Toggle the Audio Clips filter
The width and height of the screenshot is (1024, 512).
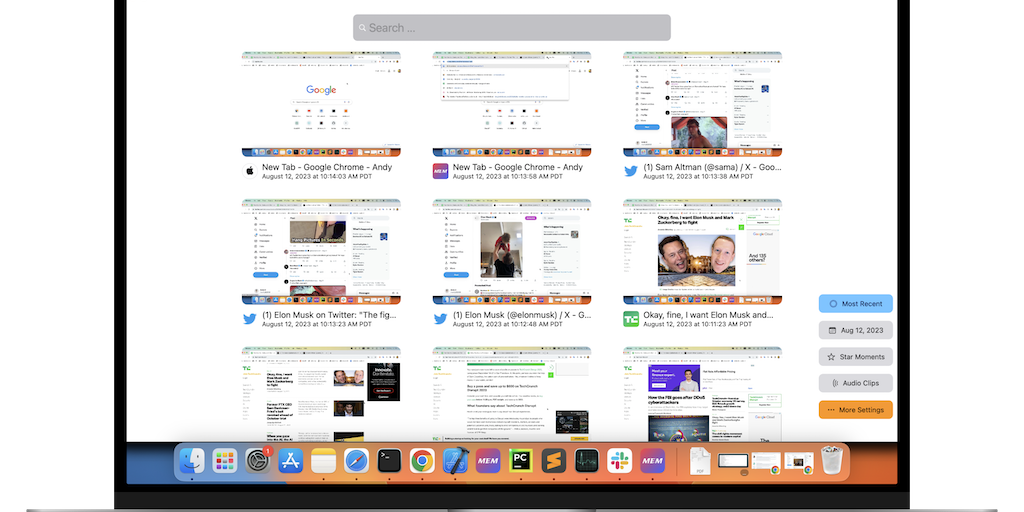pos(855,383)
